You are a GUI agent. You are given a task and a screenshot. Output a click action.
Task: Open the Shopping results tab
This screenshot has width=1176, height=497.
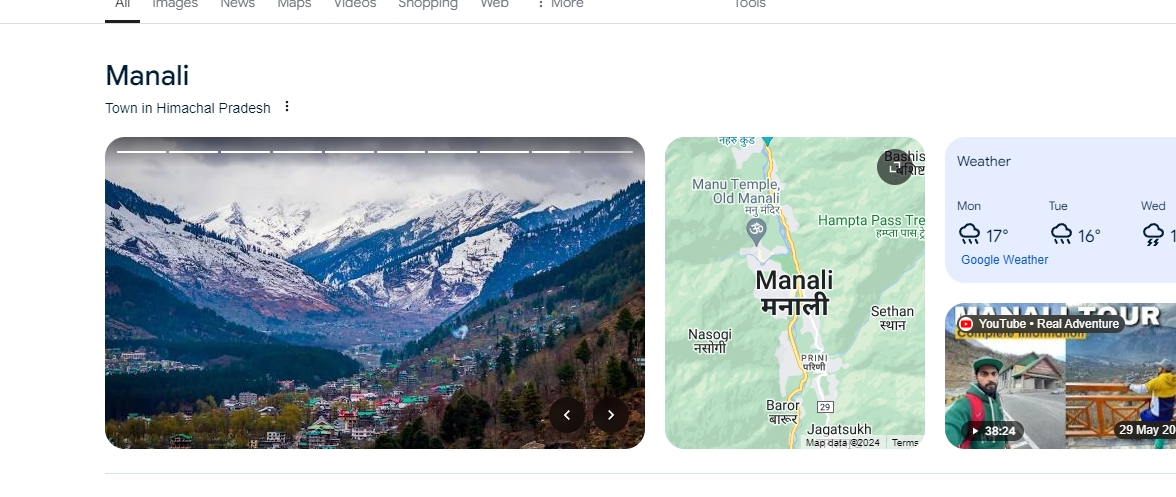pos(428,4)
